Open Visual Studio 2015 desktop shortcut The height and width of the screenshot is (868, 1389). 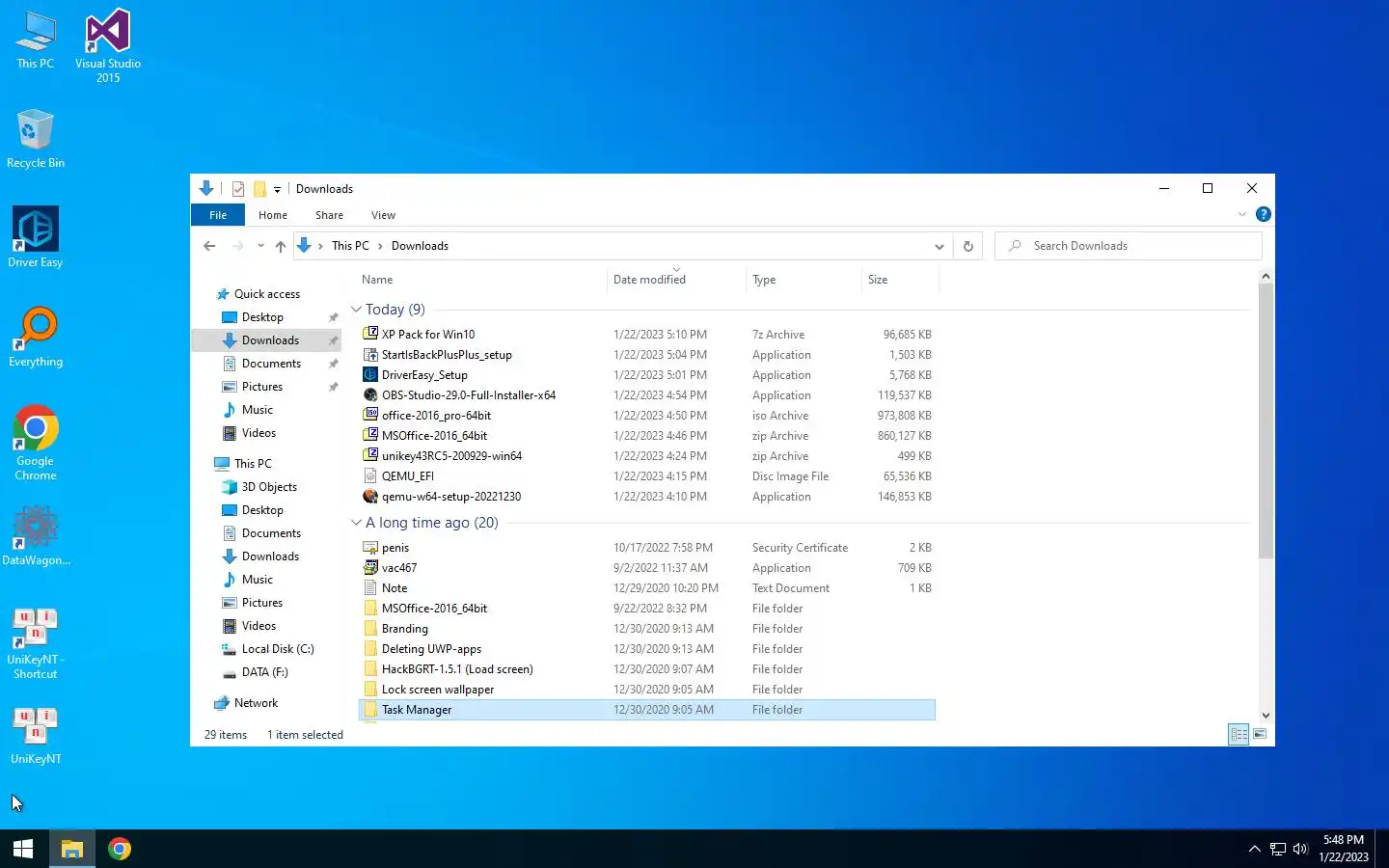(108, 45)
